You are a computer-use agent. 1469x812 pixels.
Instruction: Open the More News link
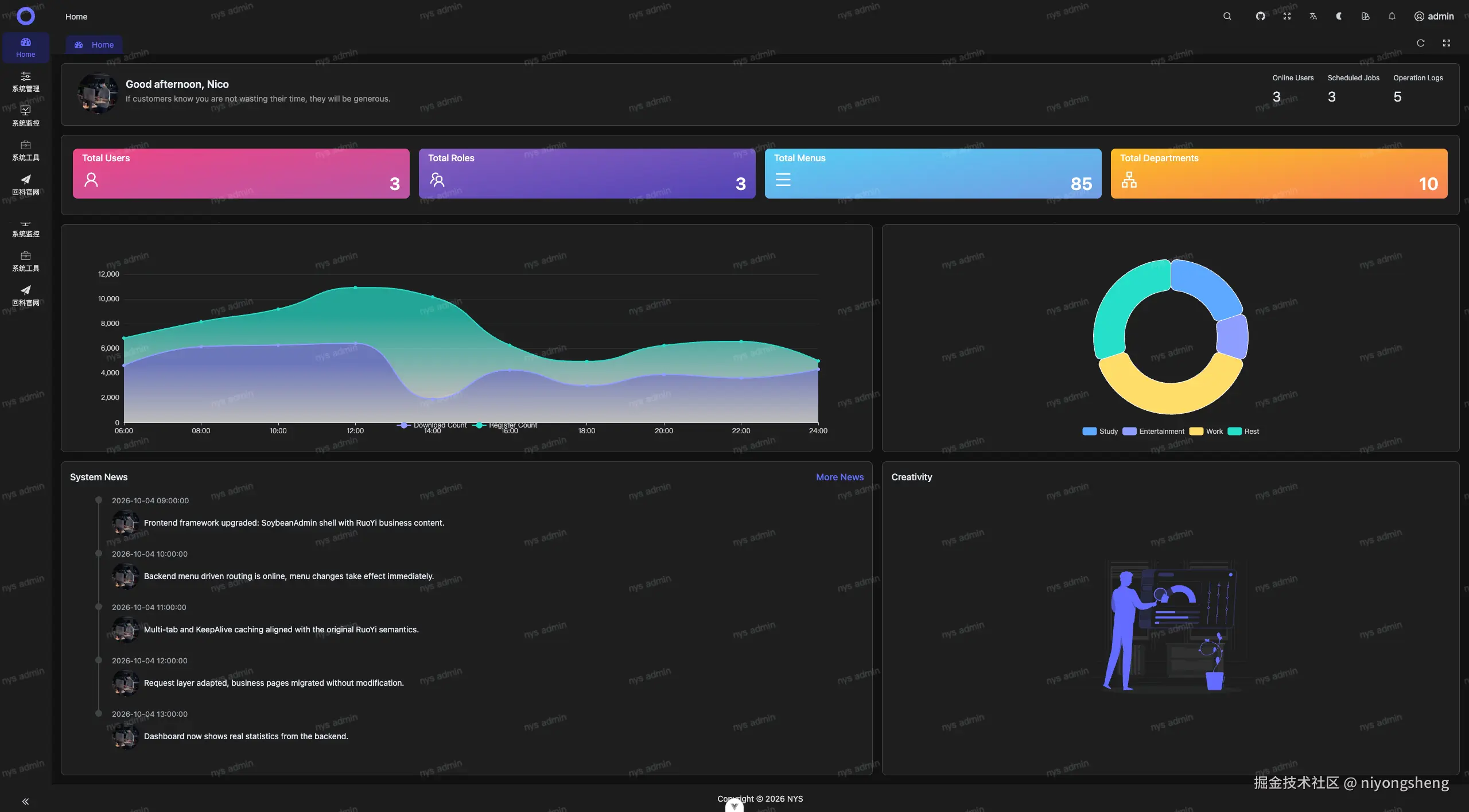tap(840, 477)
